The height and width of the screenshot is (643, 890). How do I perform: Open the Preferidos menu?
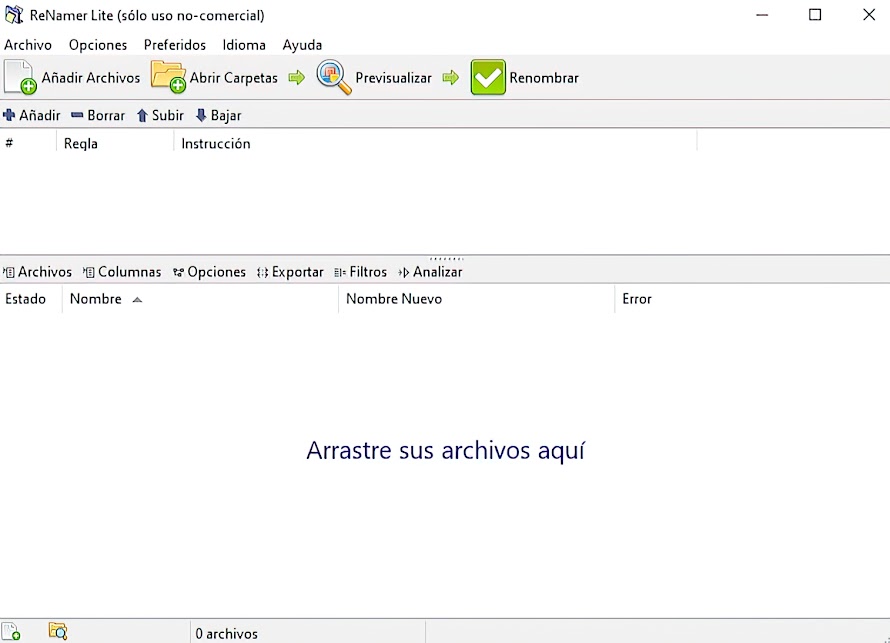(174, 45)
